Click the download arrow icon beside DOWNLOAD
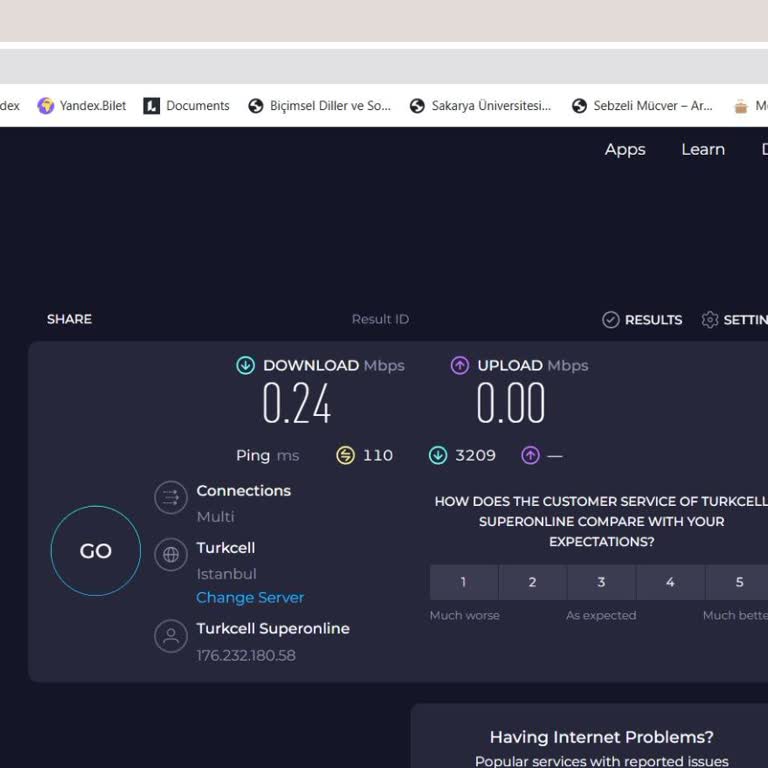Image resolution: width=768 pixels, height=768 pixels. pyautogui.click(x=245, y=365)
